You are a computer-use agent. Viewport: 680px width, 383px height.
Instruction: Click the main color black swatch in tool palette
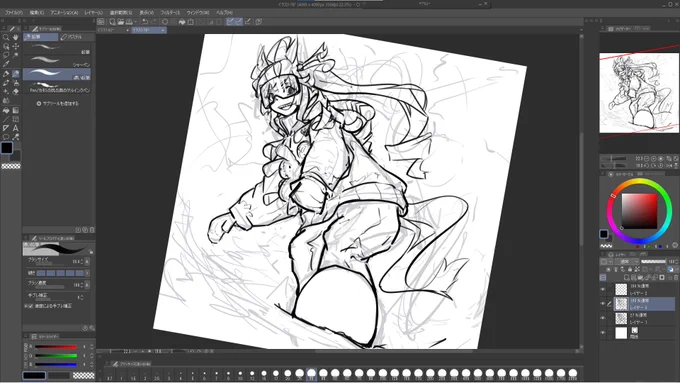pos(7,147)
